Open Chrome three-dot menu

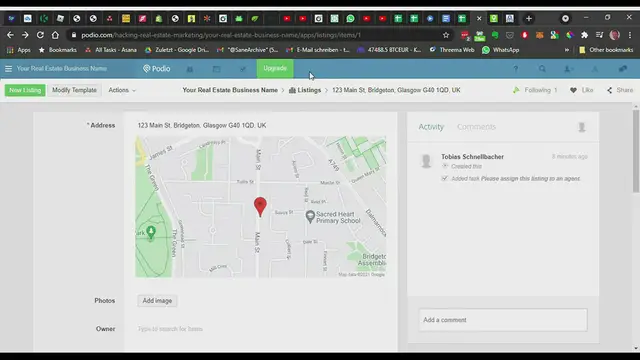[630, 35]
